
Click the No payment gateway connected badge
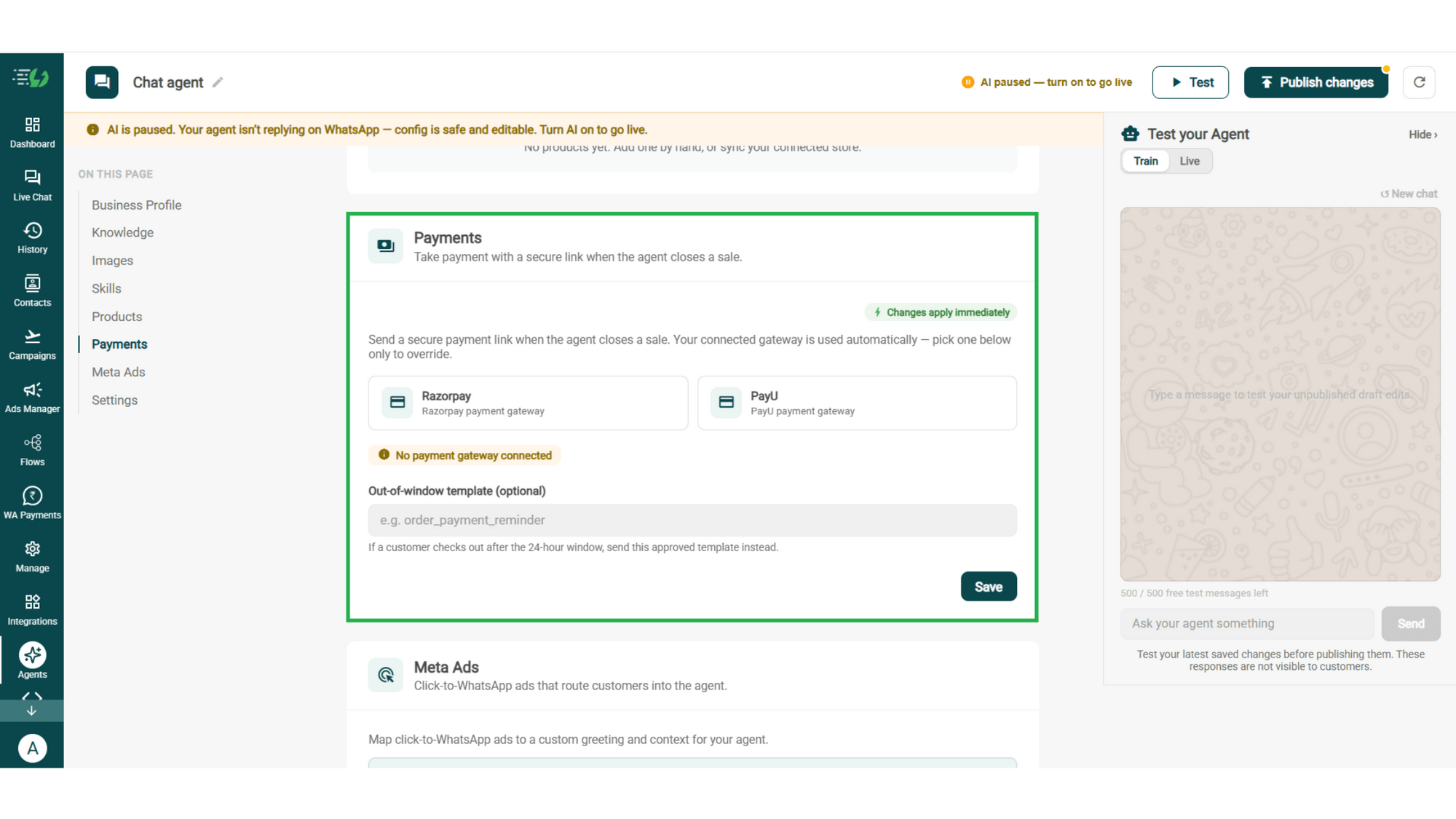coord(464,456)
